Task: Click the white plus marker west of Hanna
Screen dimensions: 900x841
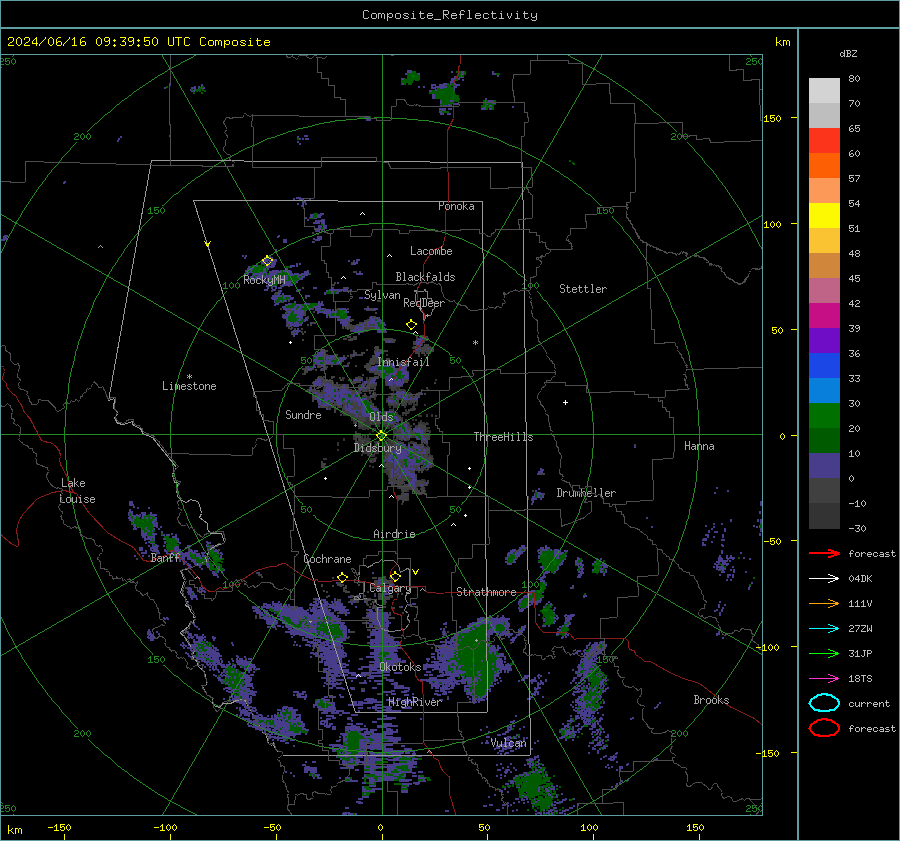Action: tap(565, 402)
